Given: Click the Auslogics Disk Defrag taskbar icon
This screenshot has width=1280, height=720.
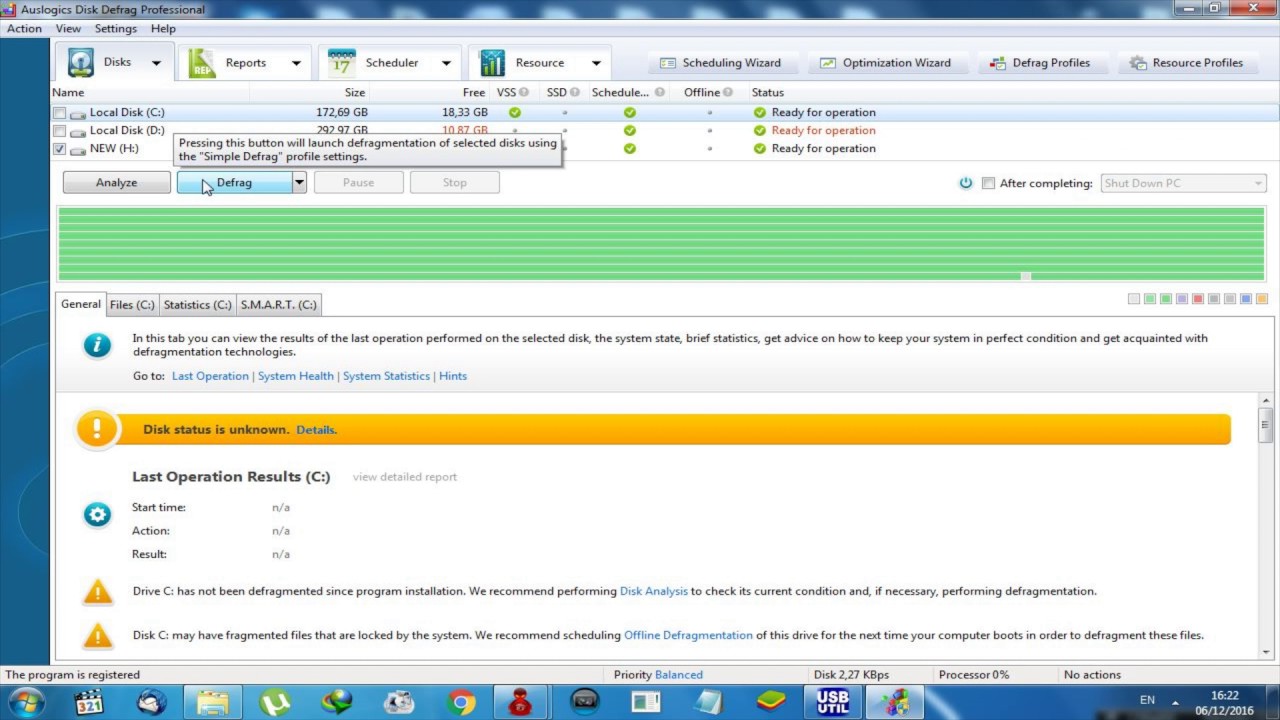Looking at the screenshot, I should pos(894,702).
